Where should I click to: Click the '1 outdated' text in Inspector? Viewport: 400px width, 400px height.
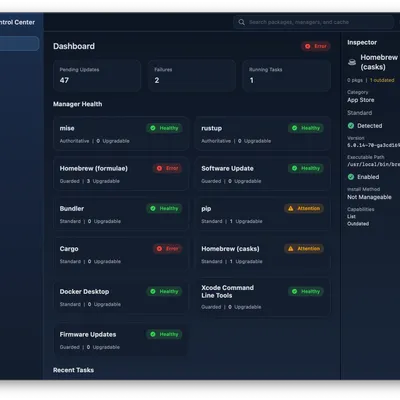[x=382, y=80]
